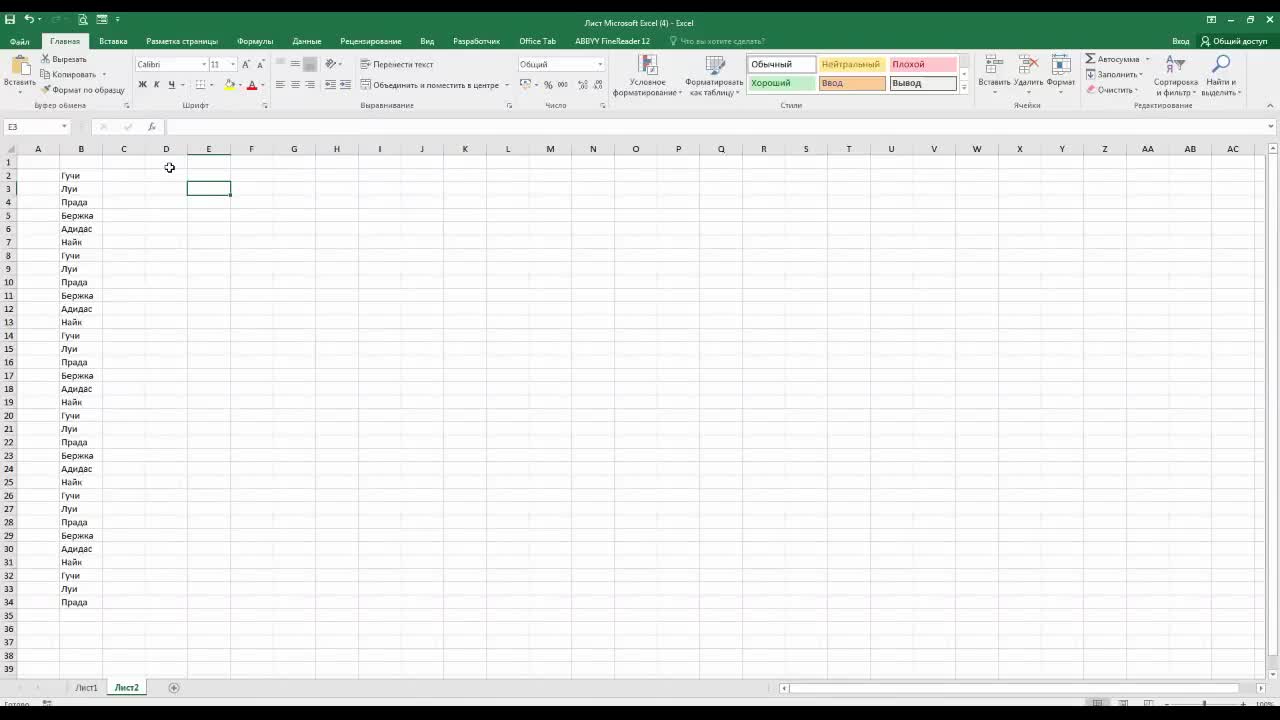This screenshot has height=720, width=1280.
Task: Apply comma thousands separator format
Action: tap(562, 85)
